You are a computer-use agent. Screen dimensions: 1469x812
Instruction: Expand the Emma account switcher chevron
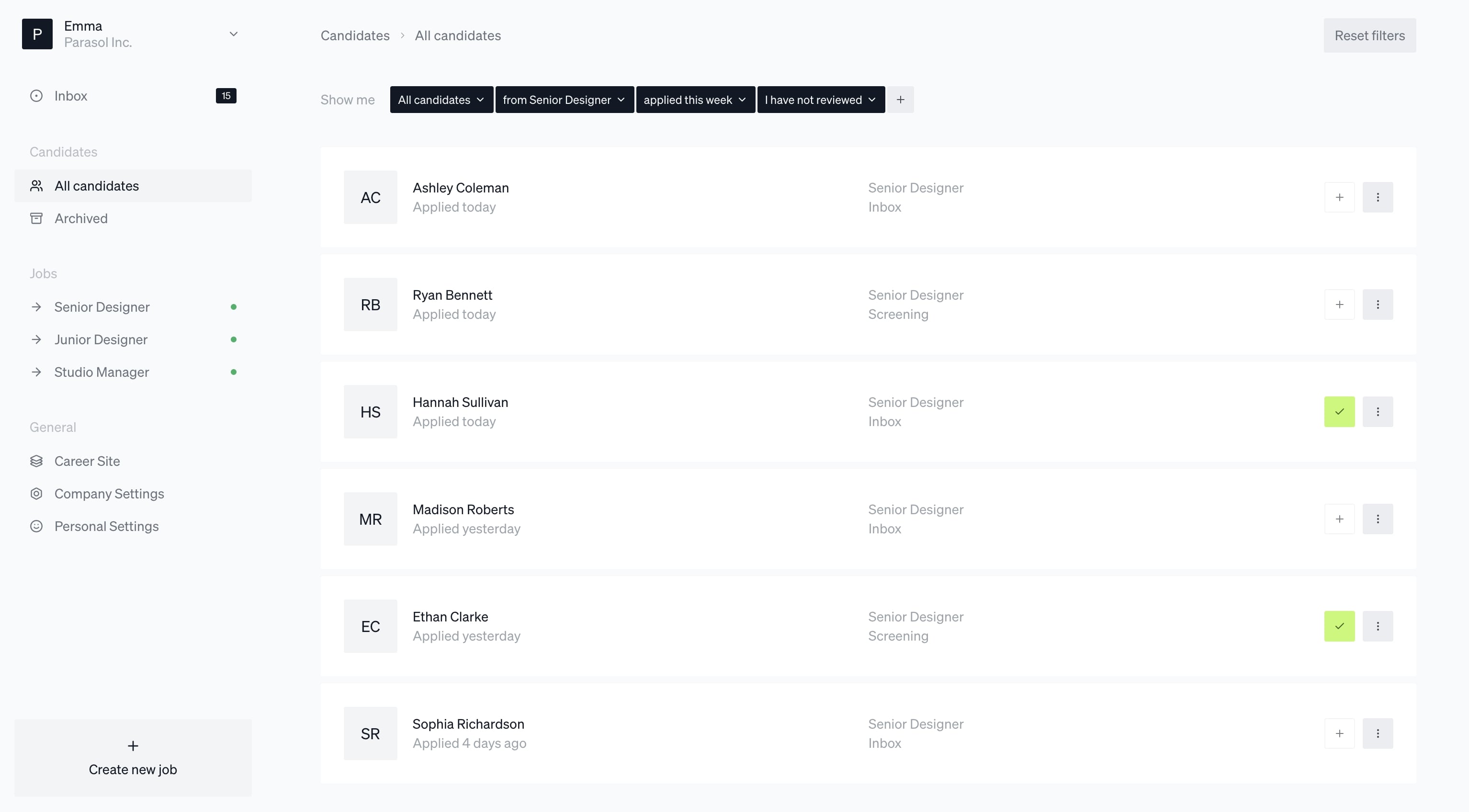click(x=233, y=34)
